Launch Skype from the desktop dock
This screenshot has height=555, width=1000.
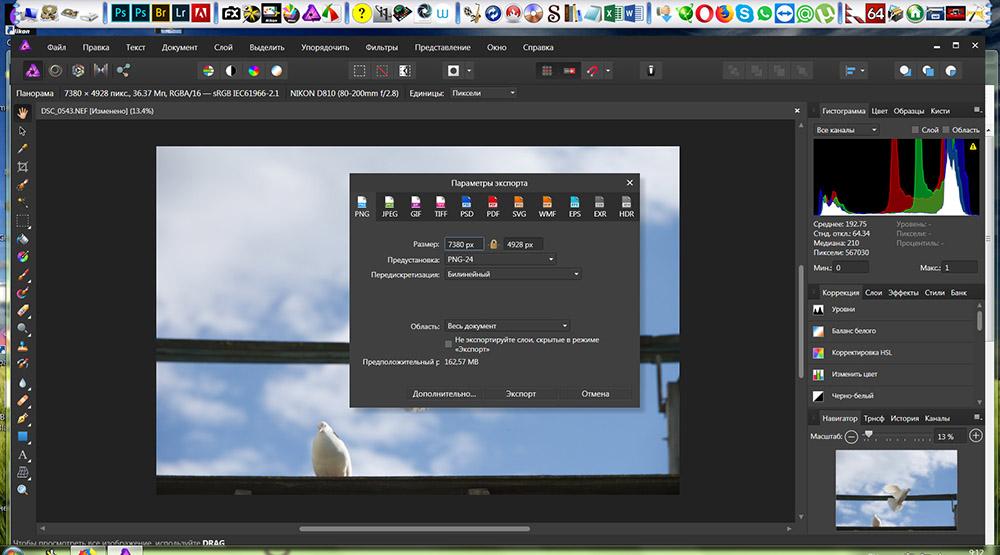744,13
